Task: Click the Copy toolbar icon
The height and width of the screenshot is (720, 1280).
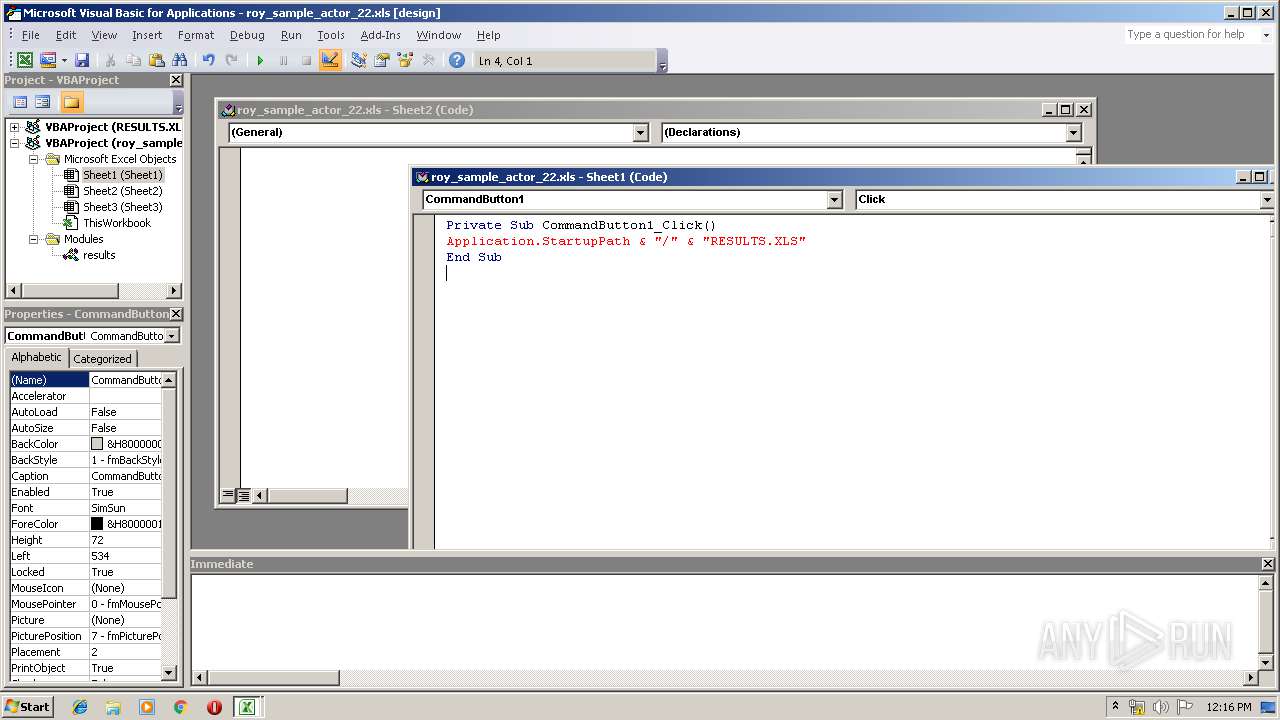Action: pos(133,61)
